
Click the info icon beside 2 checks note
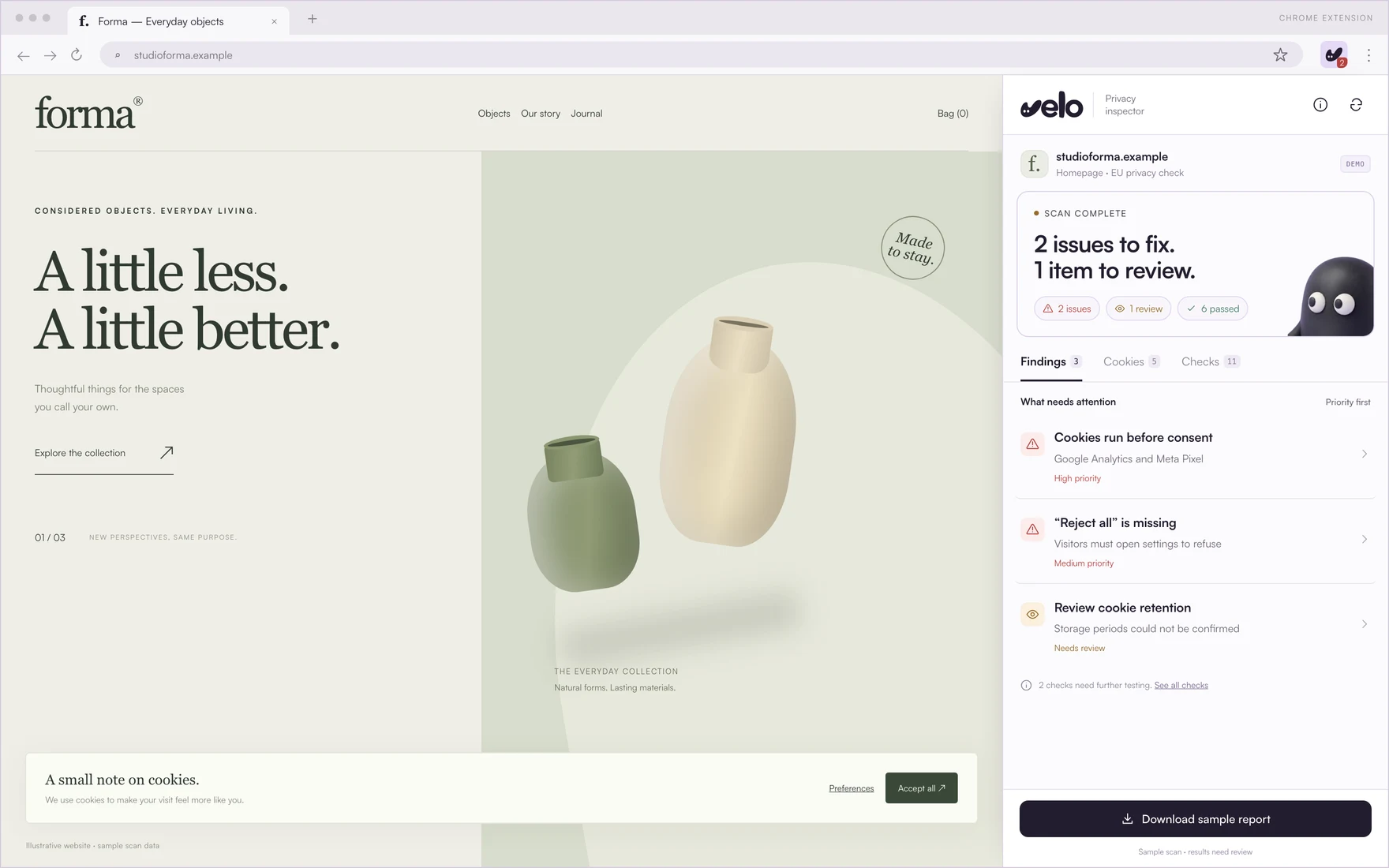(1026, 685)
